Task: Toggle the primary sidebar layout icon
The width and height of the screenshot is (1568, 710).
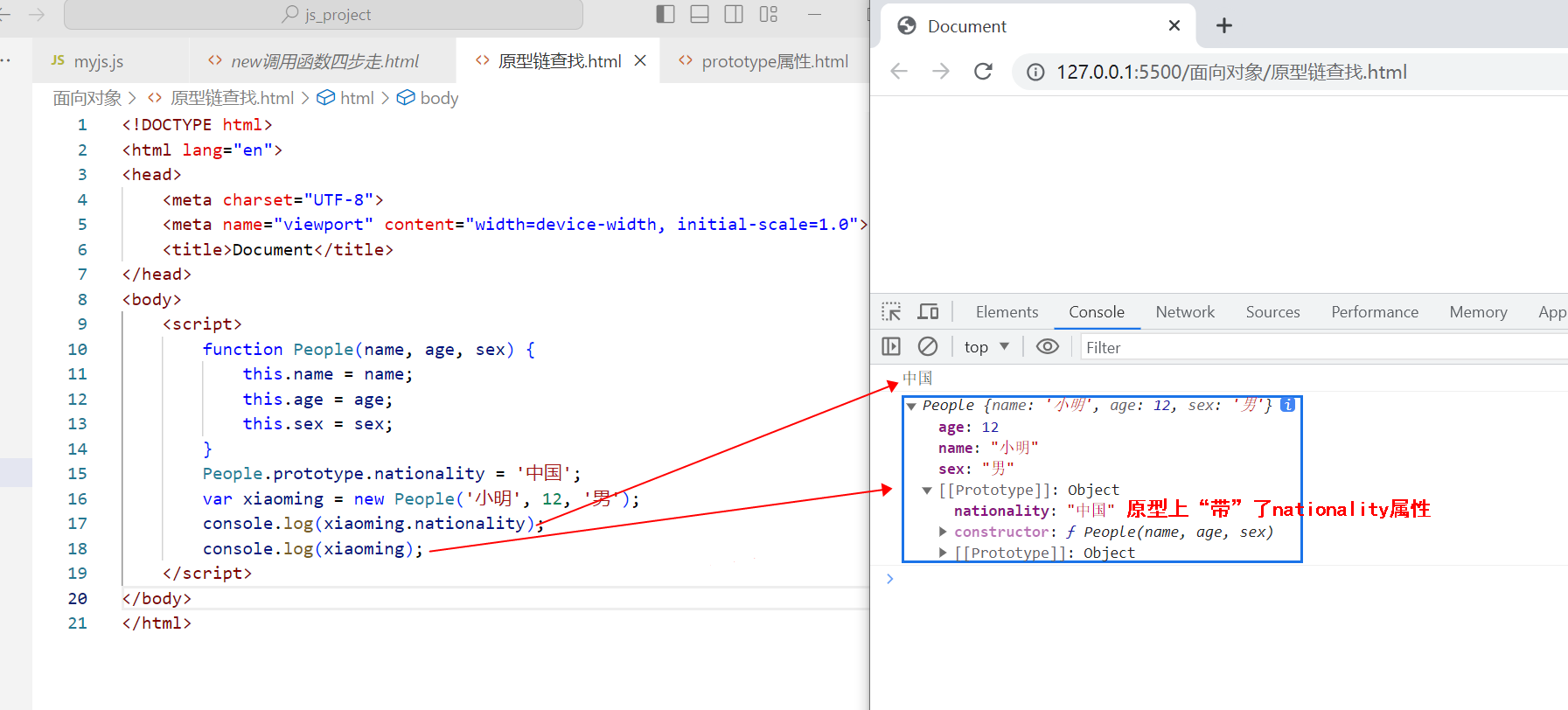Action: (x=666, y=14)
